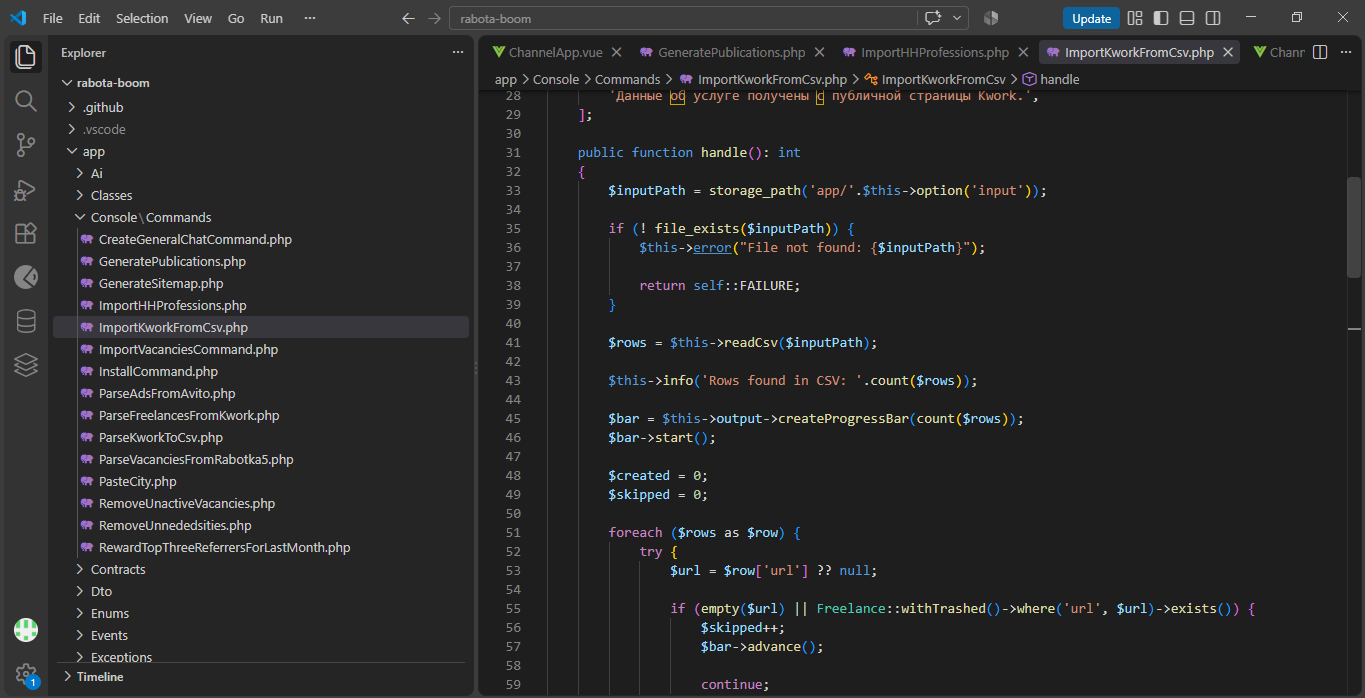1365x698 pixels.
Task: Open the Manage gear settings menu
Action: (x=26, y=675)
